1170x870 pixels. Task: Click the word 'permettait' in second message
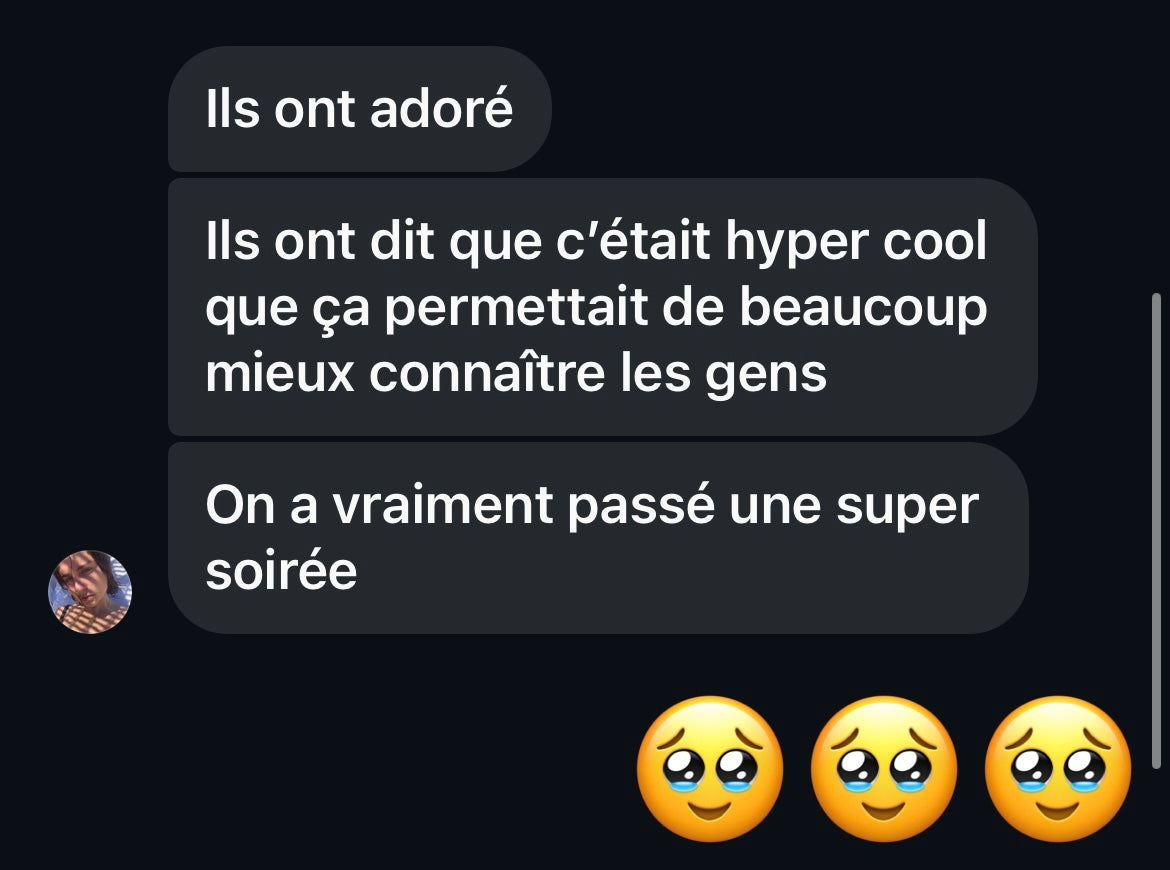pyautogui.click(x=516, y=309)
